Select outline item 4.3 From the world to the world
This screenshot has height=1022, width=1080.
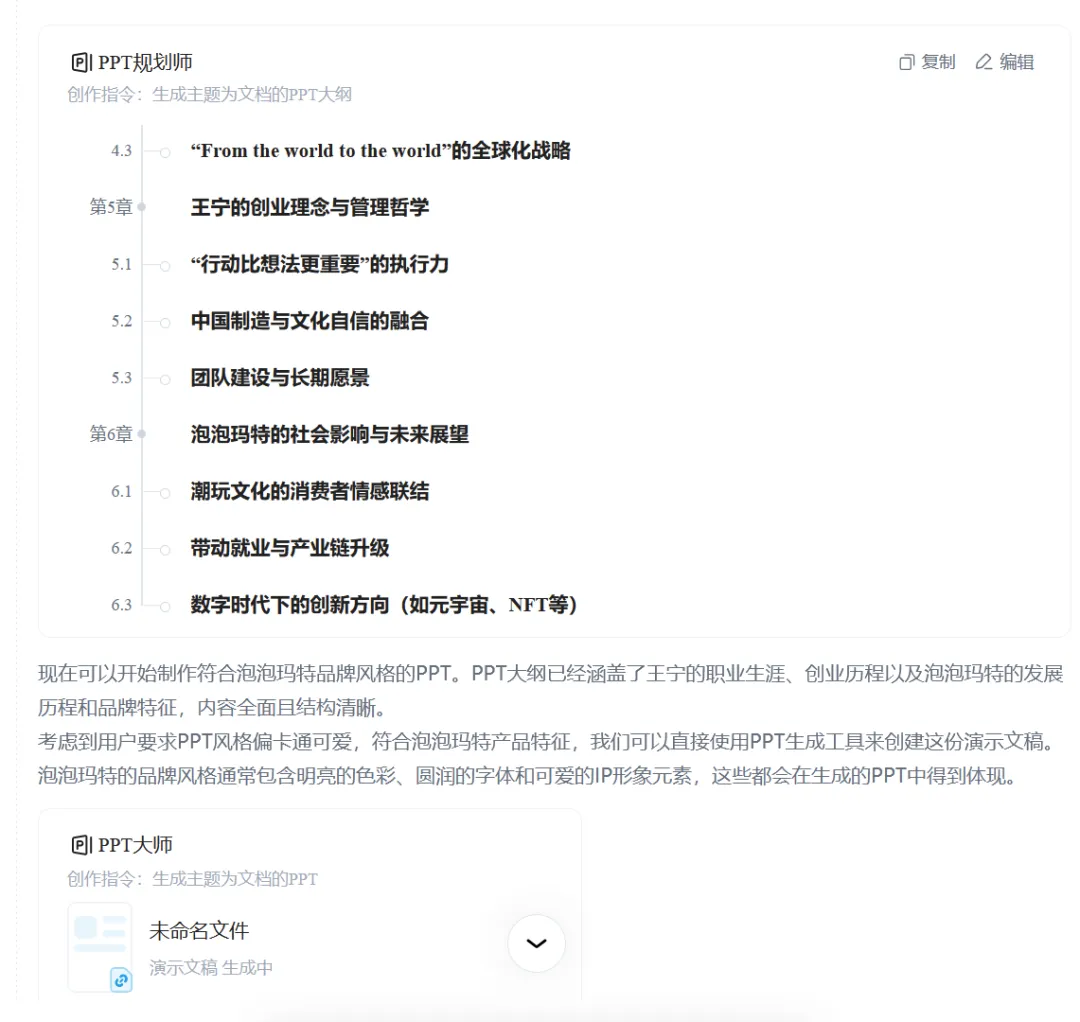(x=380, y=151)
